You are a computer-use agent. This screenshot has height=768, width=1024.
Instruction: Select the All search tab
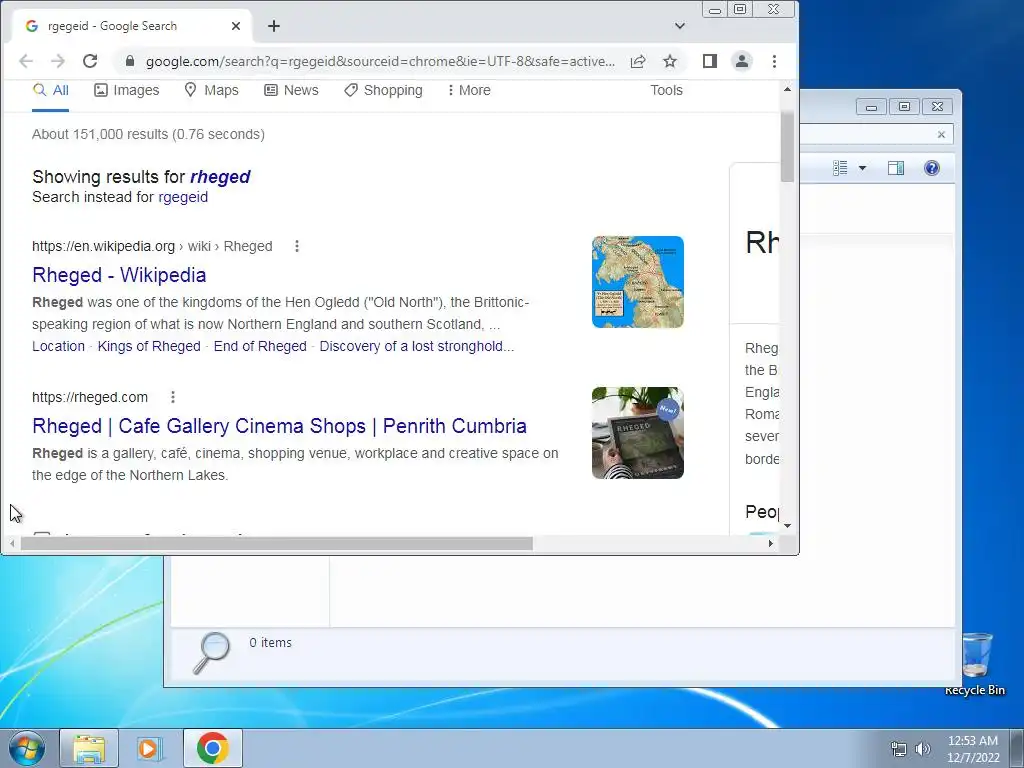(51, 90)
